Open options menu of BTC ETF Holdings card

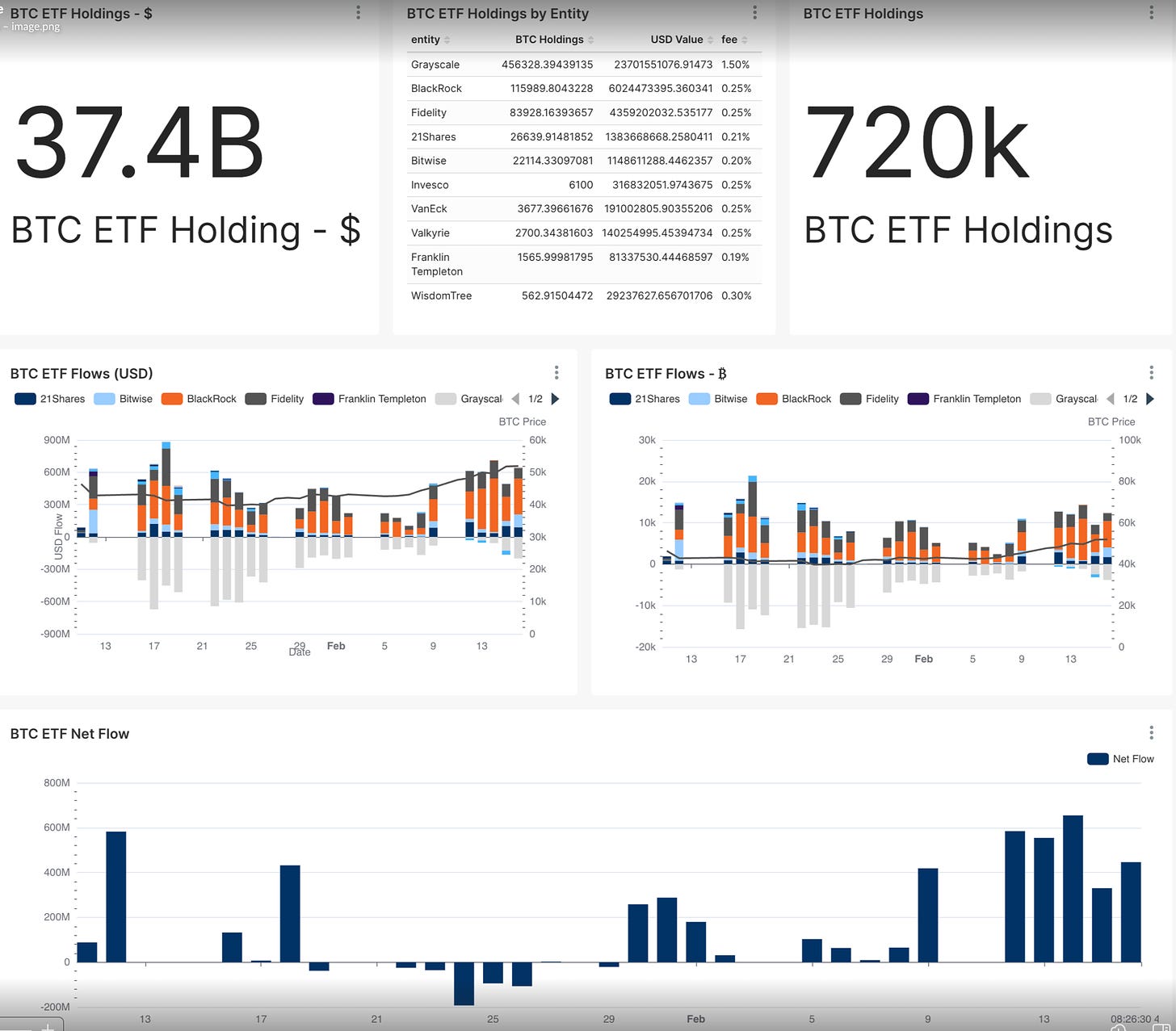tap(1151, 13)
